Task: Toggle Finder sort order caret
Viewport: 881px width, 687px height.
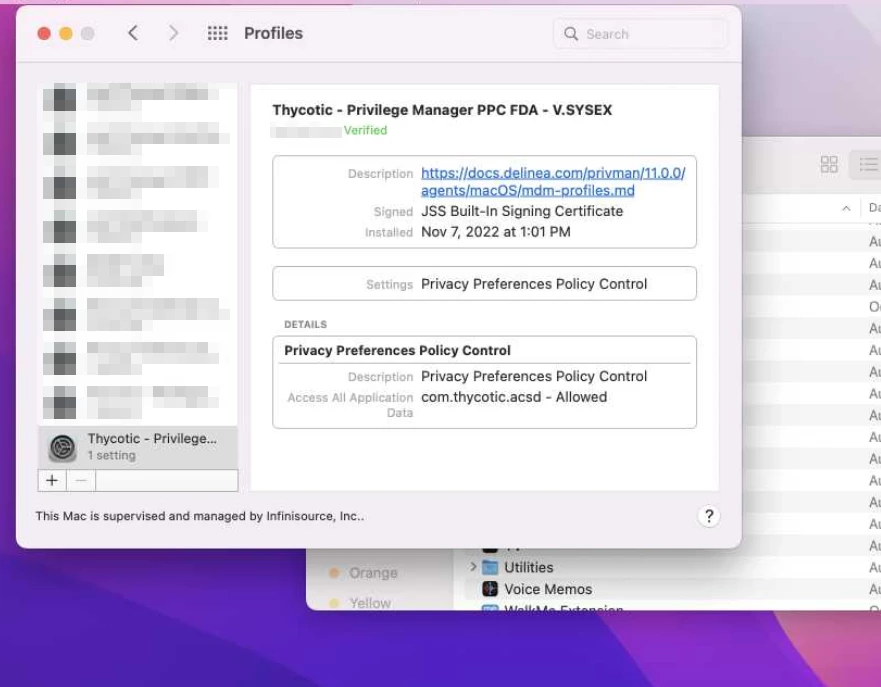Action: (846, 208)
